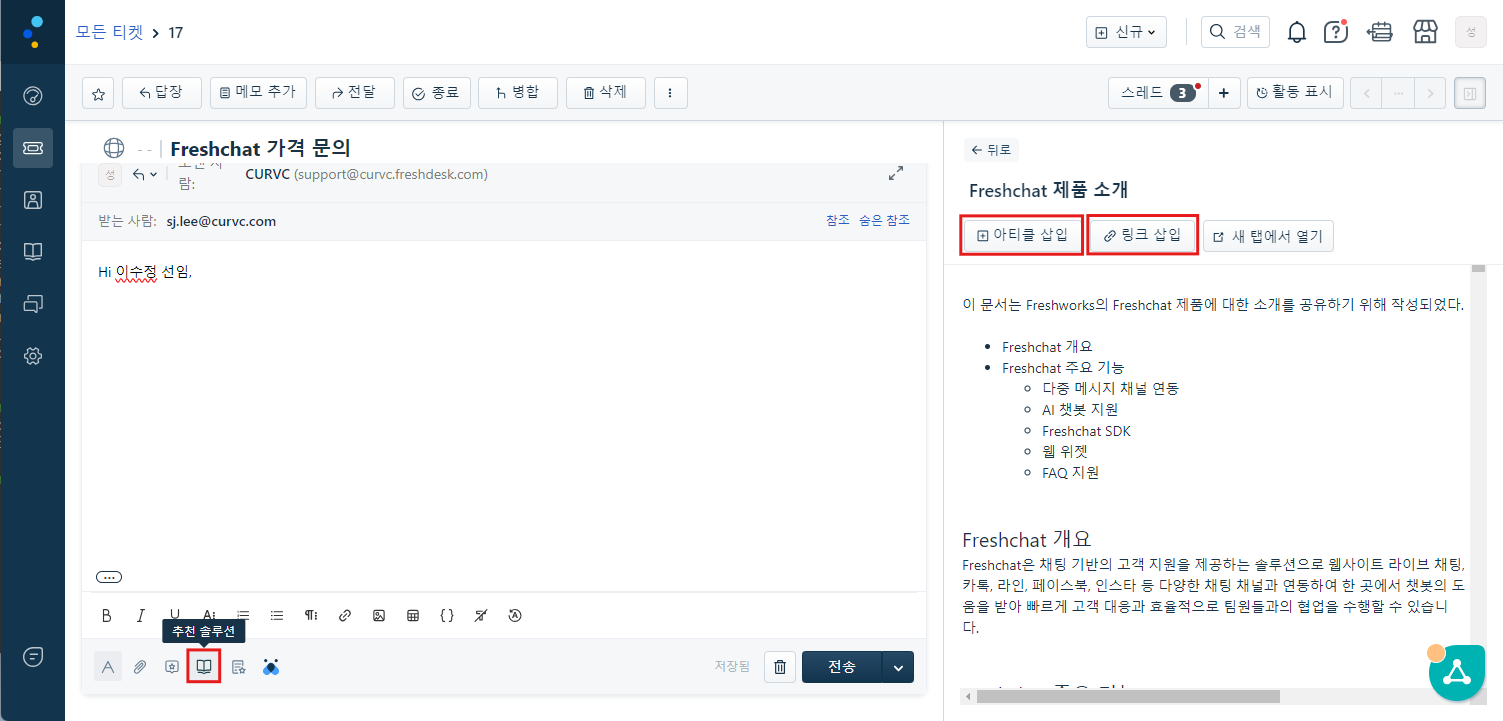
Task: Open the send options arrow next to 전송
Action: pos(898,667)
